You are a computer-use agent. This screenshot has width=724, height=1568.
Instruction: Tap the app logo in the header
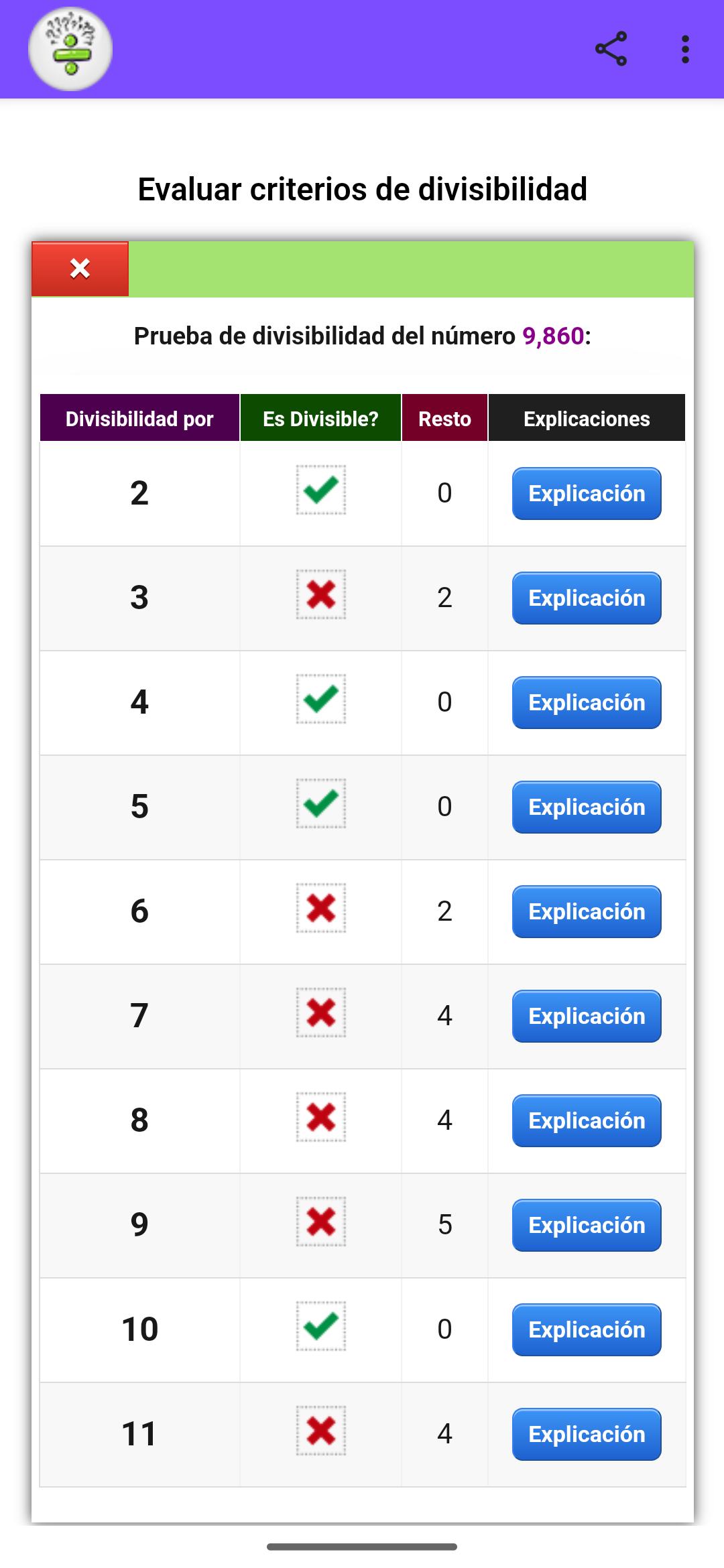(70, 49)
